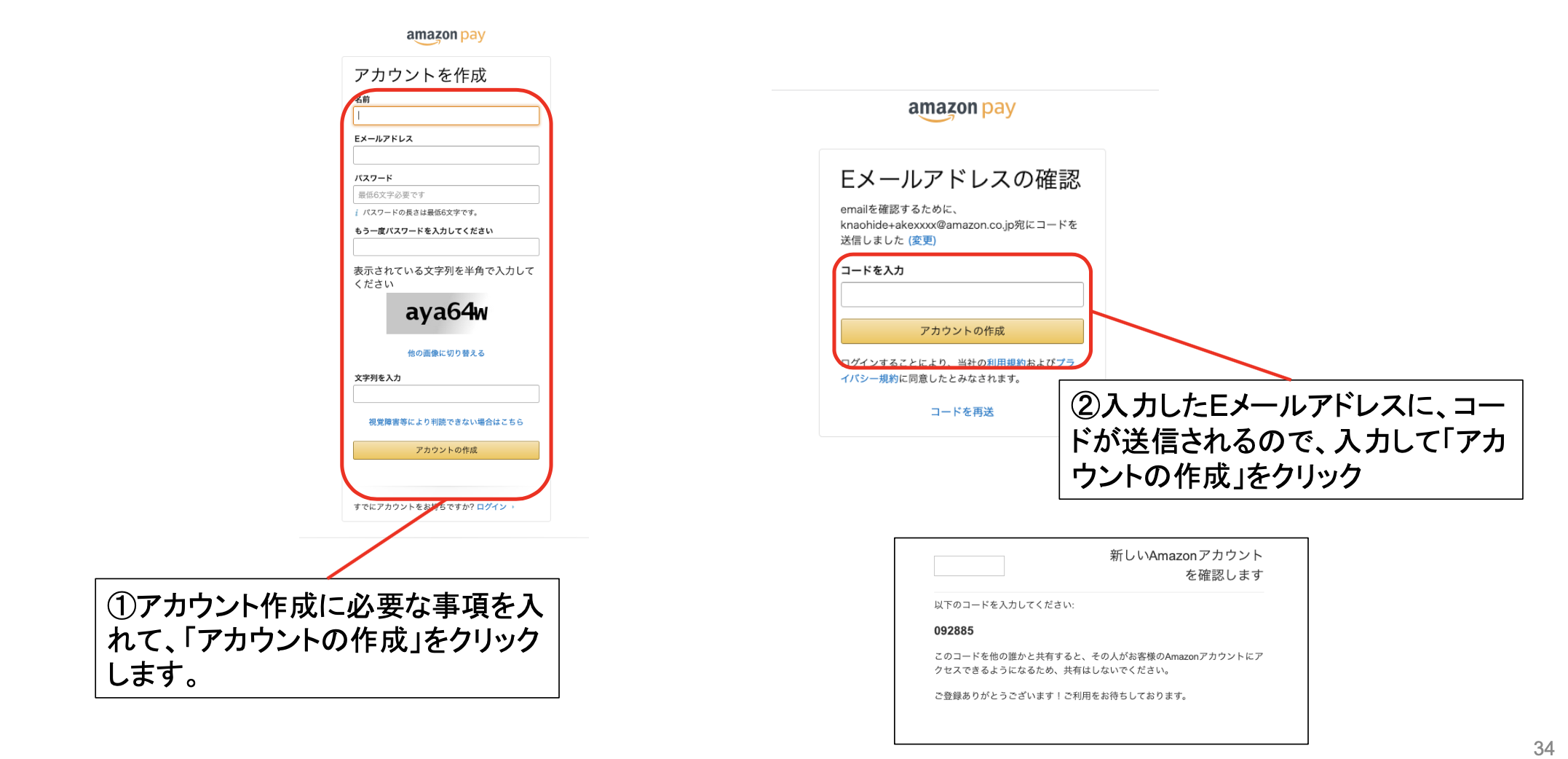Open the 利用規約 terms link

pos(1006,363)
